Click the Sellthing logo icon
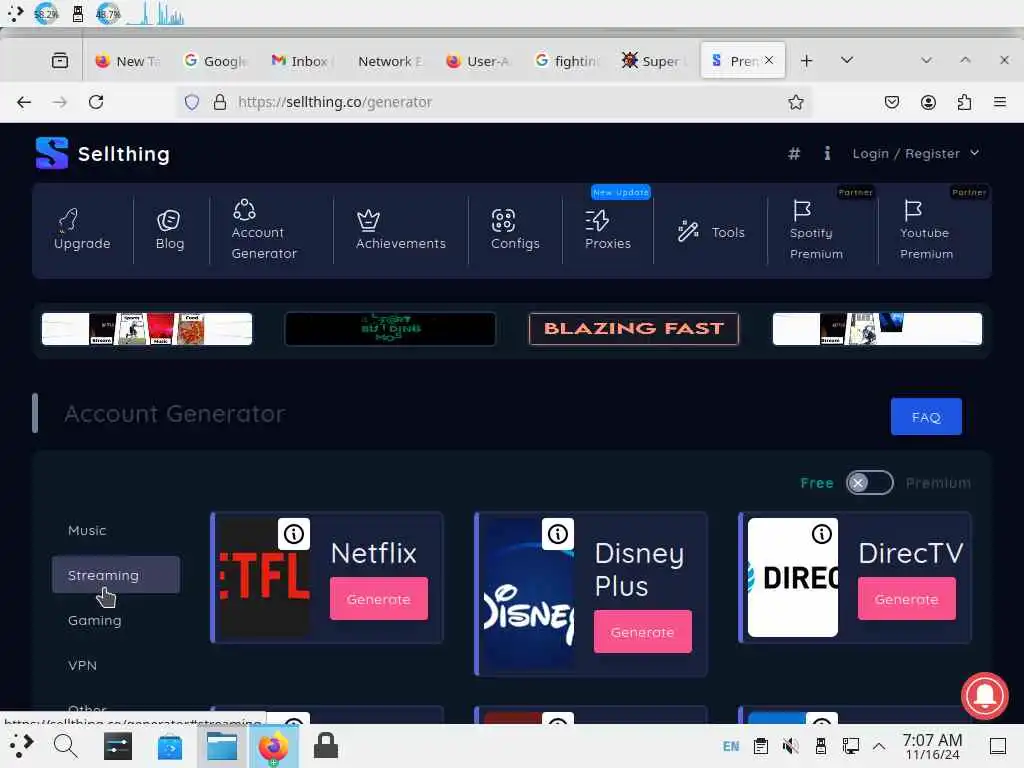Viewport: 1024px width, 768px height. 52,153
